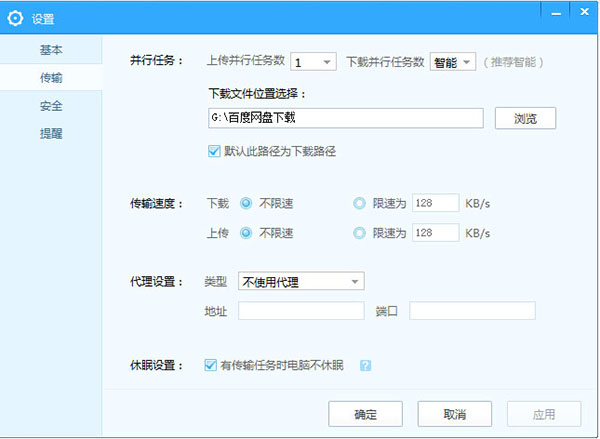Toggle 有传输任务时电脑不休眠 checkbox
Viewport: 600px width, 439px height.
[x=211, y=365]
